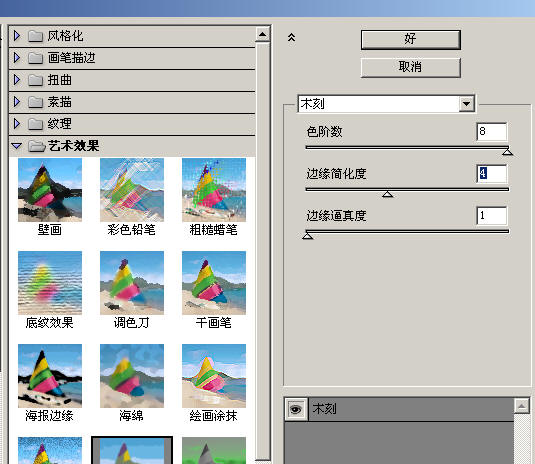Click the 风格化 folder icon

(x=35, y=36)
